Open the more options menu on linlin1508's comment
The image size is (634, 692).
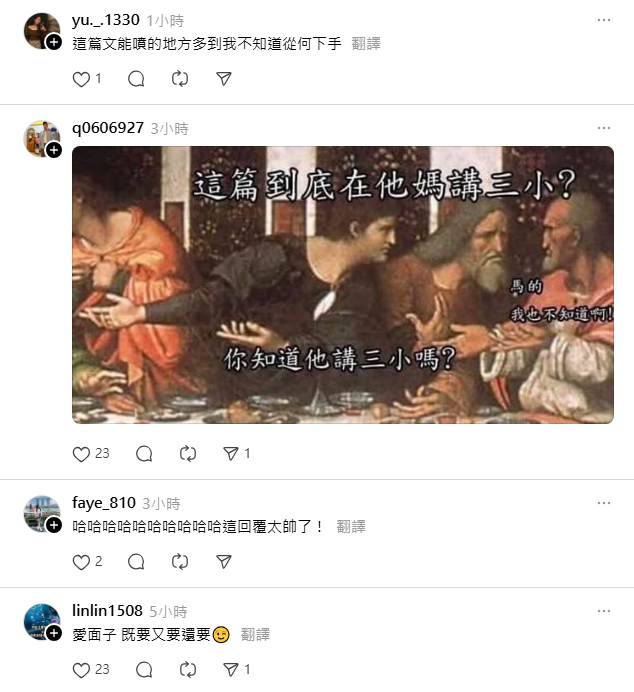click(604, 611)
